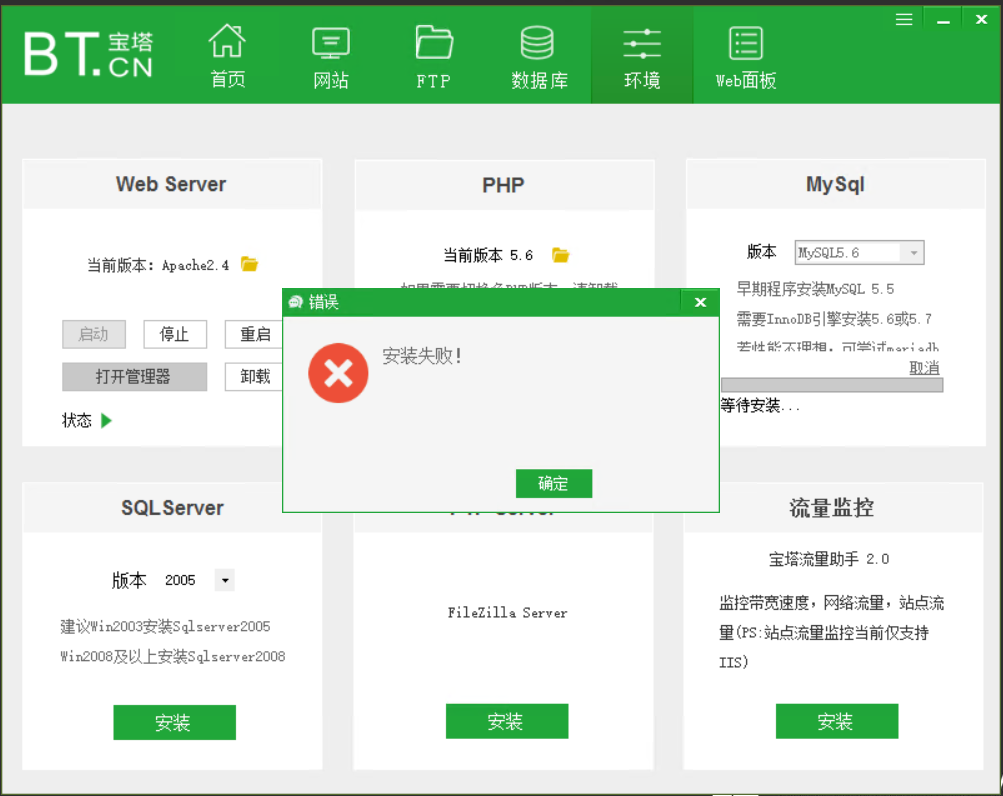
Task: Click Win2008及以上安装Sqlserver2008 text
Action: tap(173, 657)
